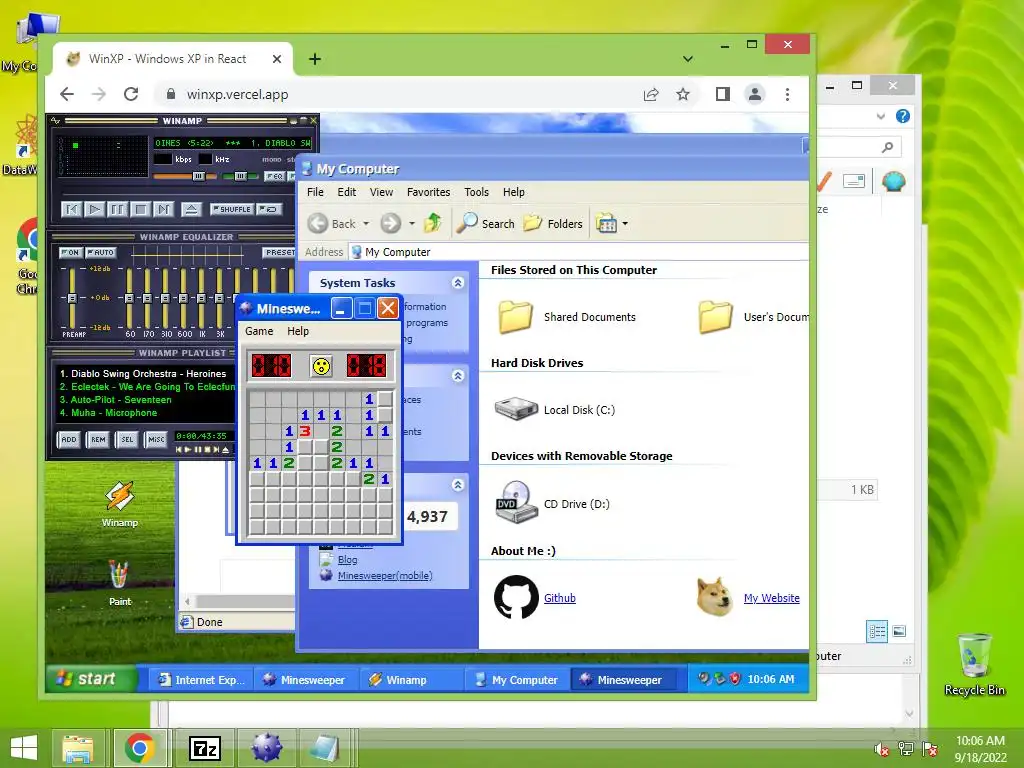Click the XP start button
This screenshot has height=768, width=1024.
[x=91, y=679]
